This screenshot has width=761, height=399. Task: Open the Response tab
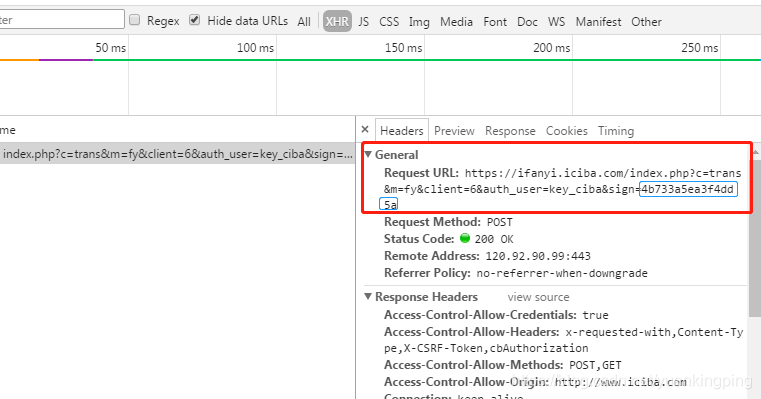coord(510,131)
